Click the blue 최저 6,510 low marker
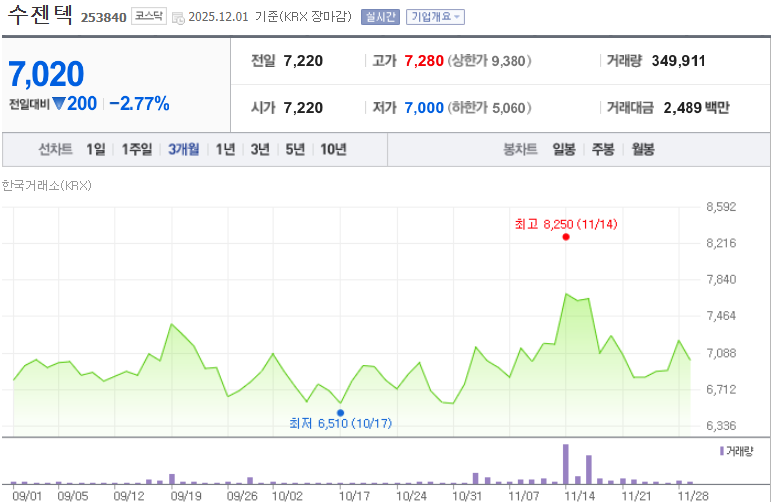Viewport: 771px width, 502px height. click(340, 413)
